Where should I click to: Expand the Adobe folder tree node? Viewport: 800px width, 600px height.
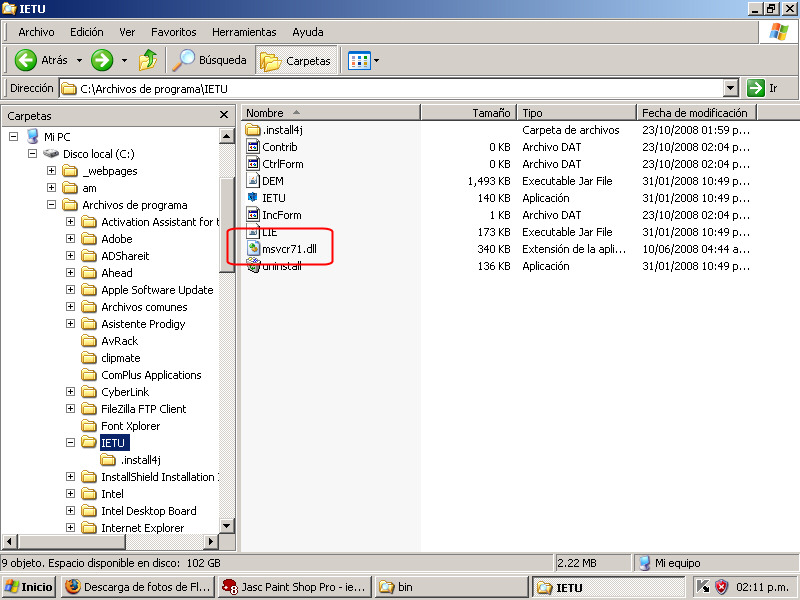tap(71, 239)
